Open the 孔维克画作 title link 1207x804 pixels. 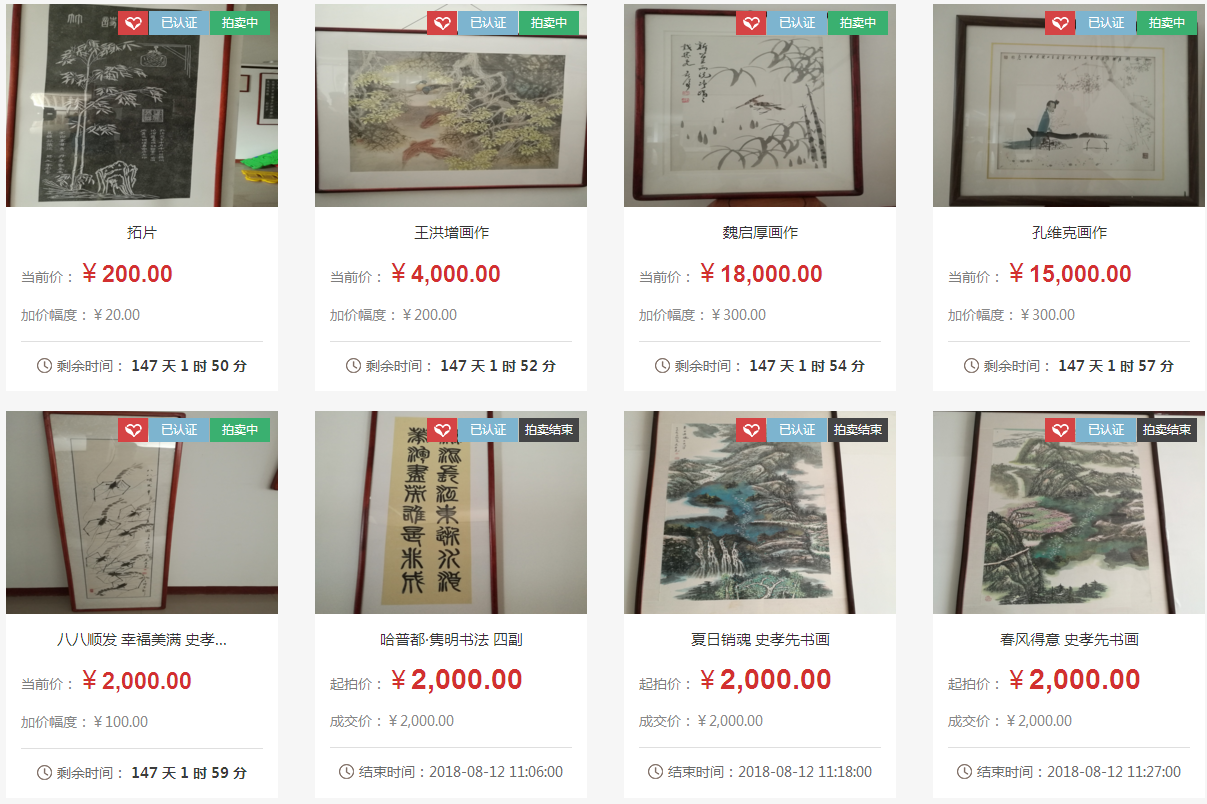click(x=1069, y=232)
